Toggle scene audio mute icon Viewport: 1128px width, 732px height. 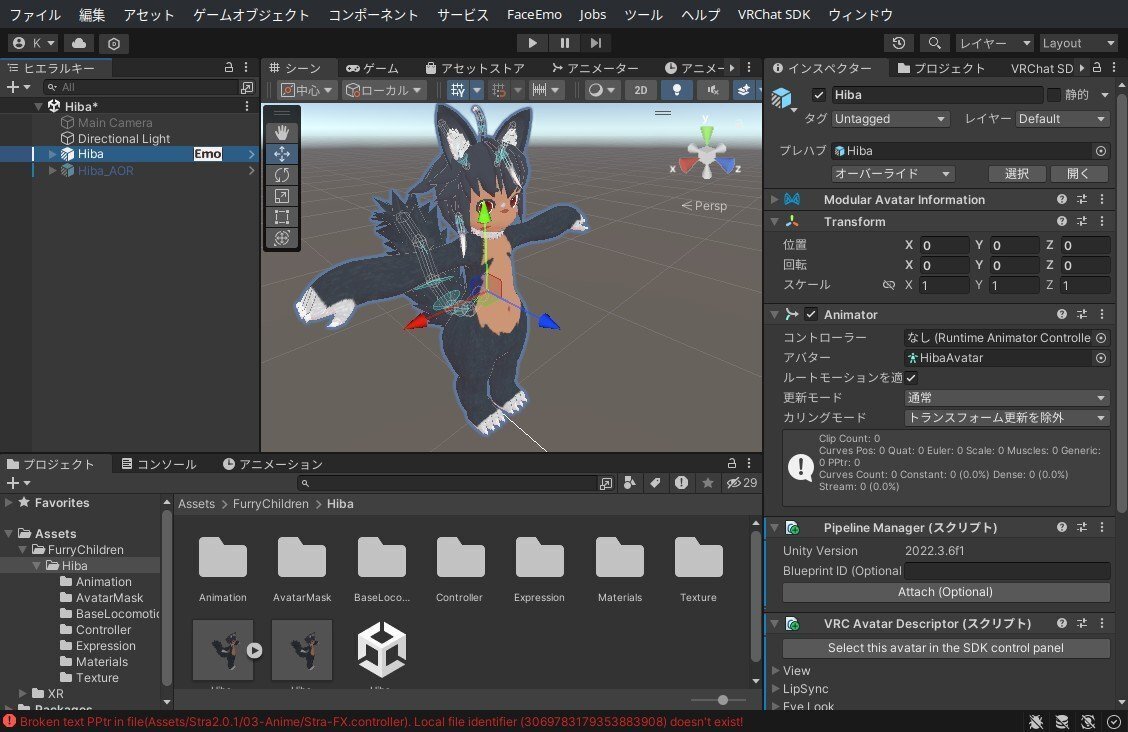pyautogui.click(x=712, y=90)
